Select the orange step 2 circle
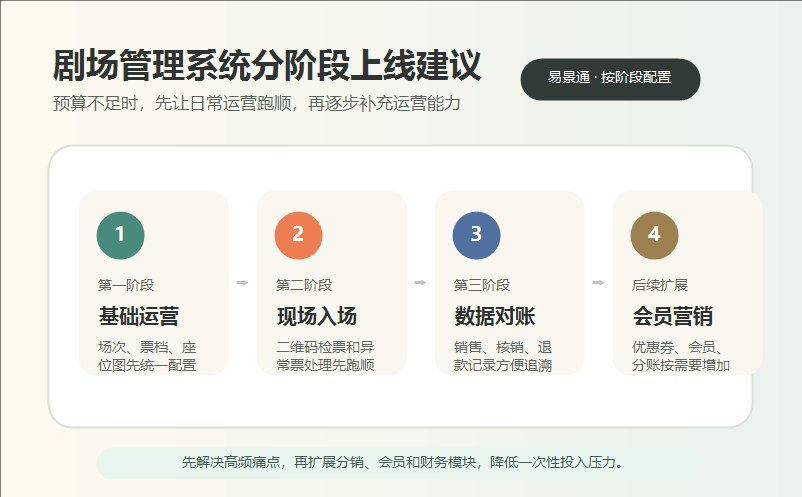This screenshot has width=802, height=497. click(299, 235)
